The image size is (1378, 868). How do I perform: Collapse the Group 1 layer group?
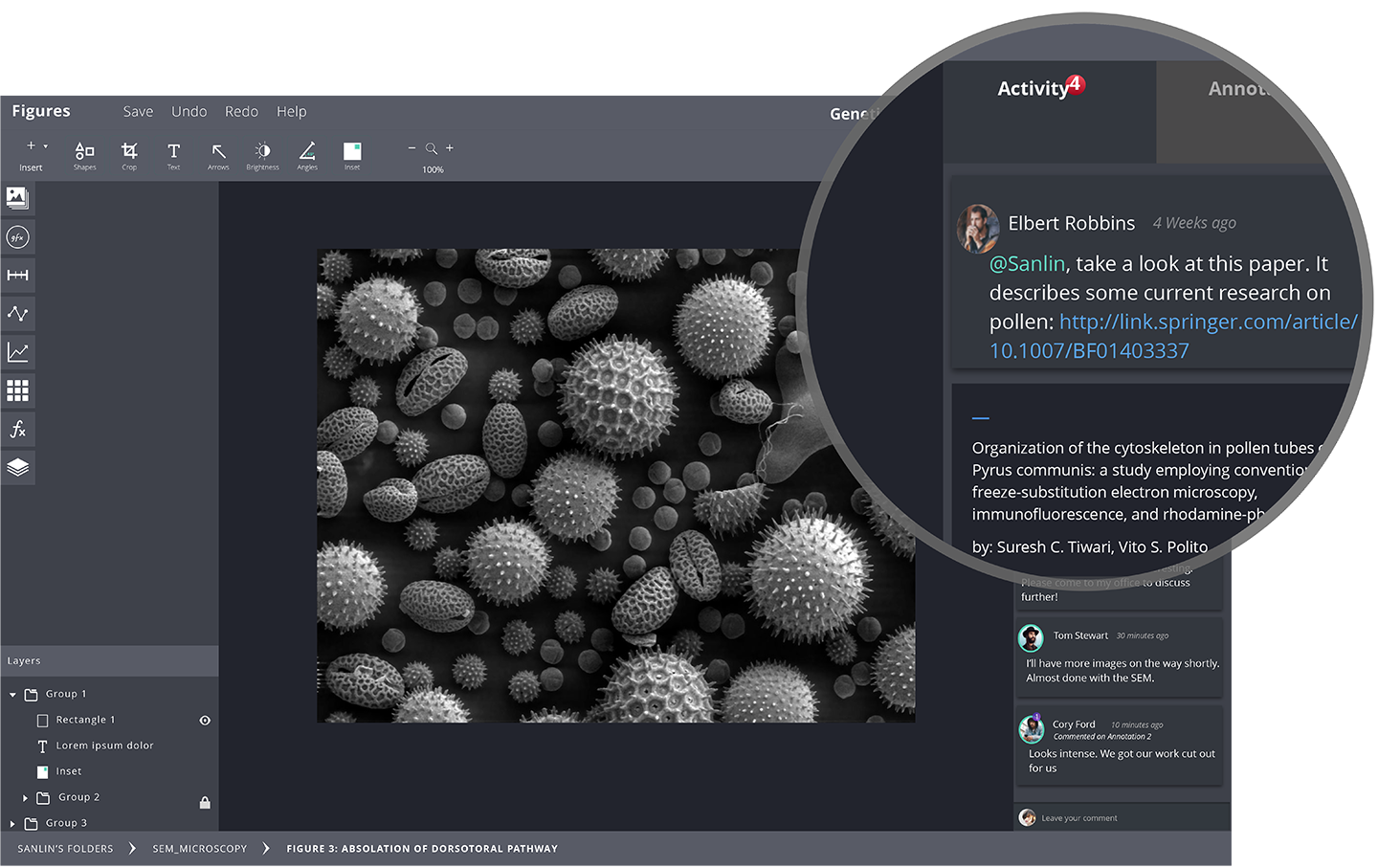click(x=12, y=695)
